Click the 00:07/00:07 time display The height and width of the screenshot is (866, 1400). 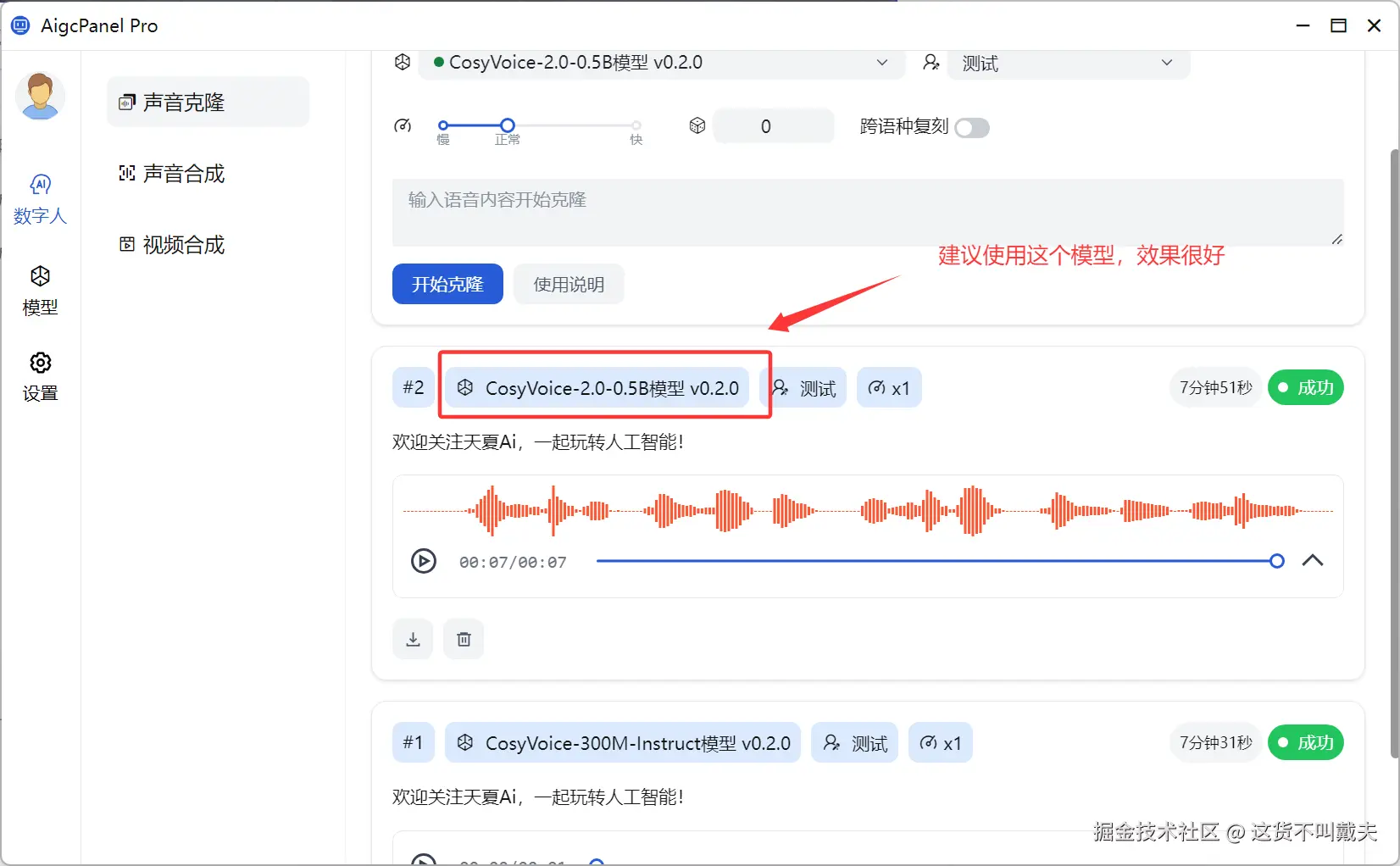tap(513, 562)
